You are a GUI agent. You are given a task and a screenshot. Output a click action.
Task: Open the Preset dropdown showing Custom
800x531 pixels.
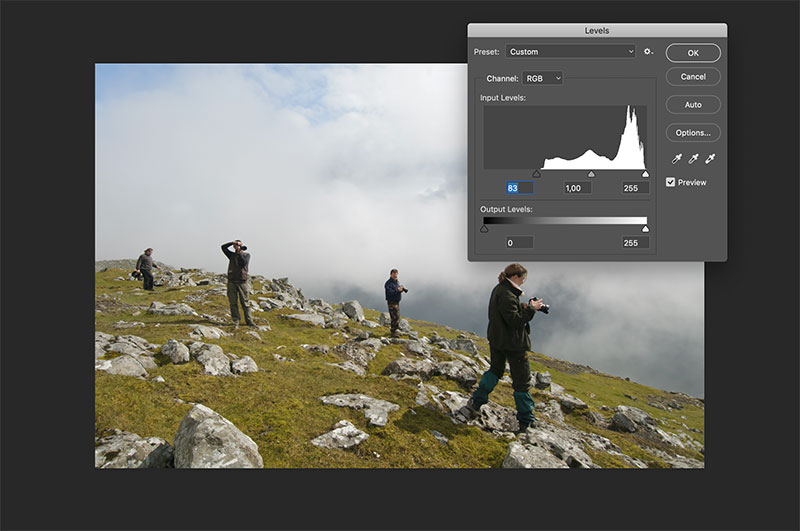tap(570, 52)
